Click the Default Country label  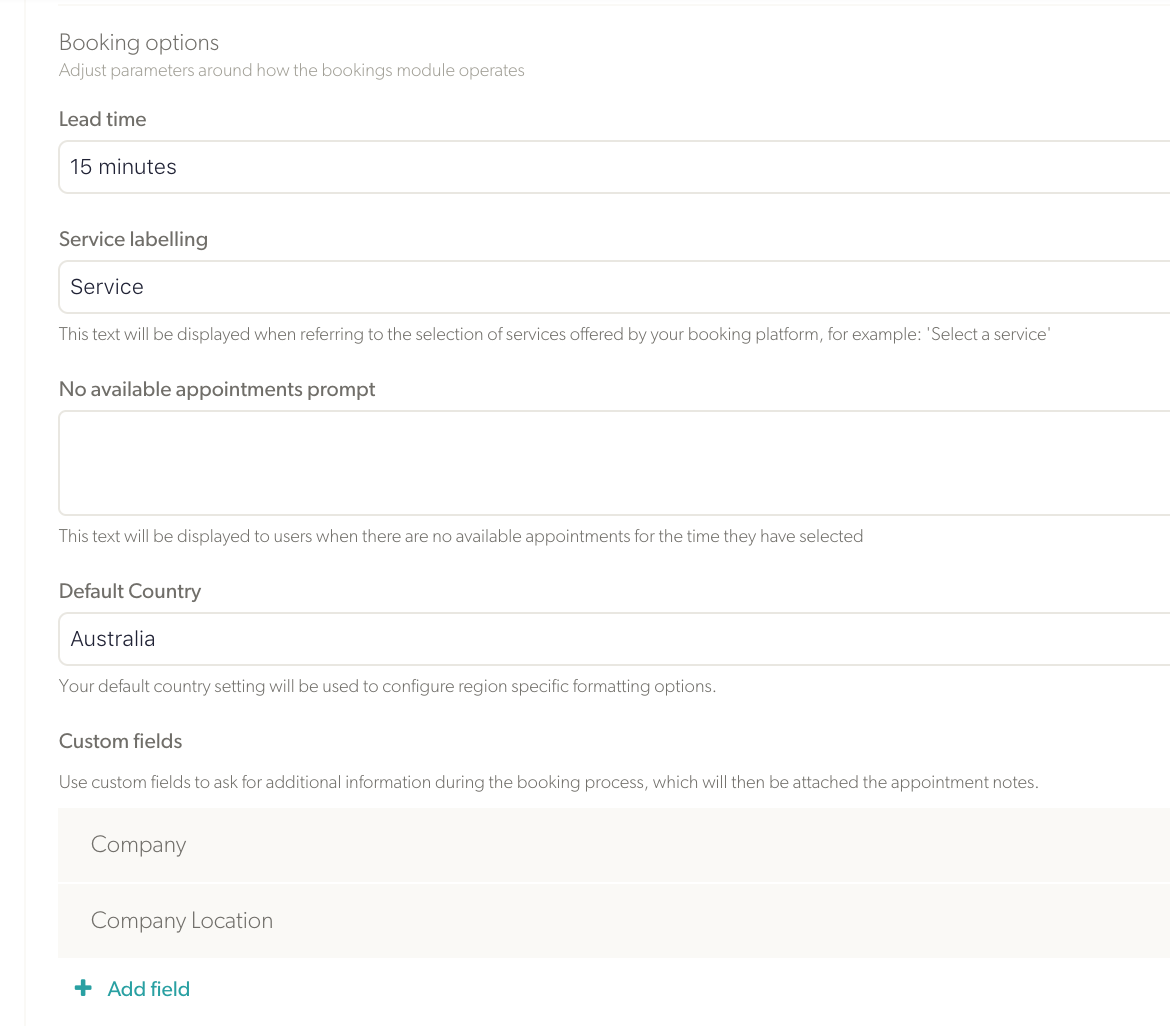130,591
